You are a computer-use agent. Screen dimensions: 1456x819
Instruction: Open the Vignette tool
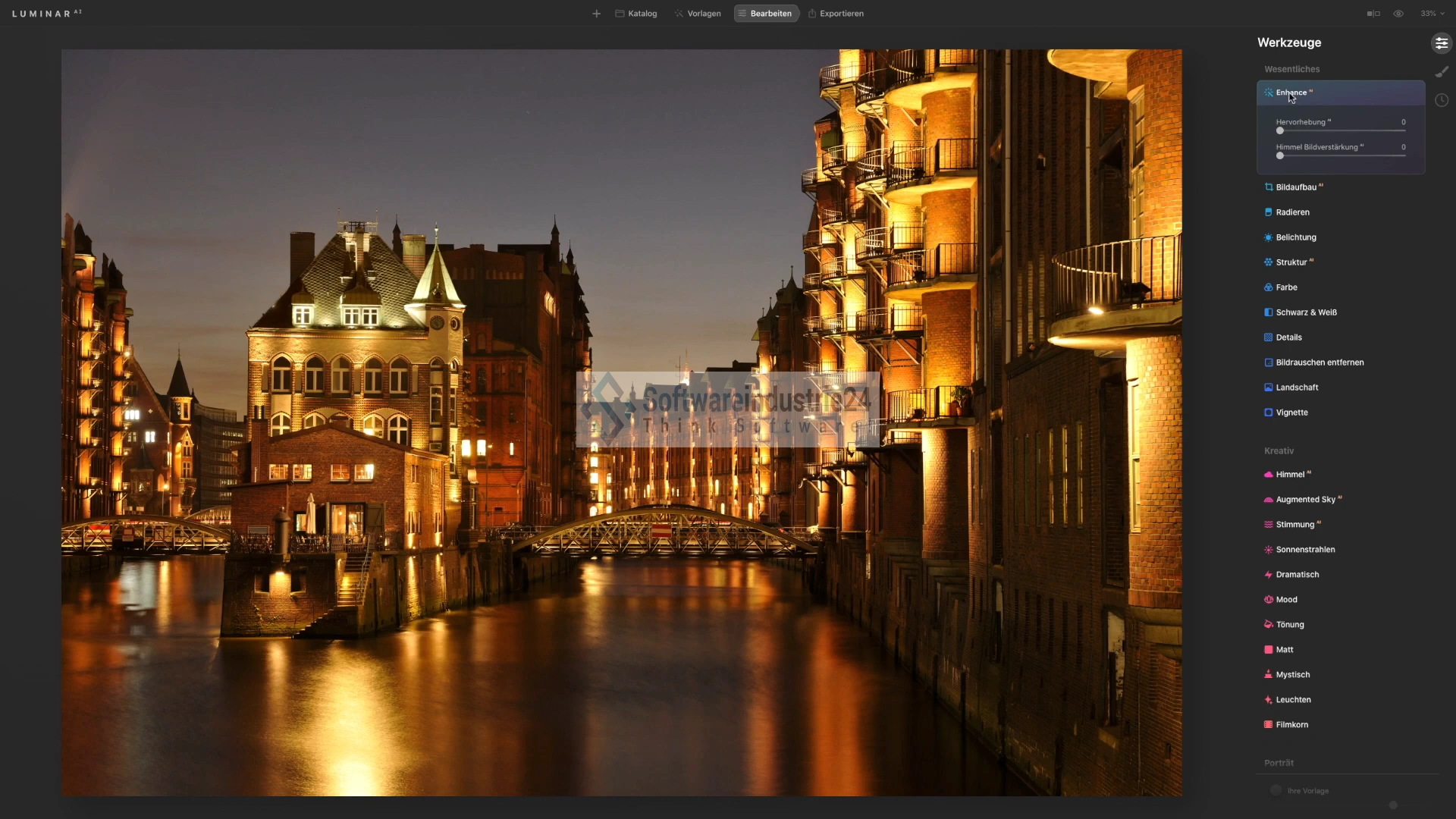1291,413
